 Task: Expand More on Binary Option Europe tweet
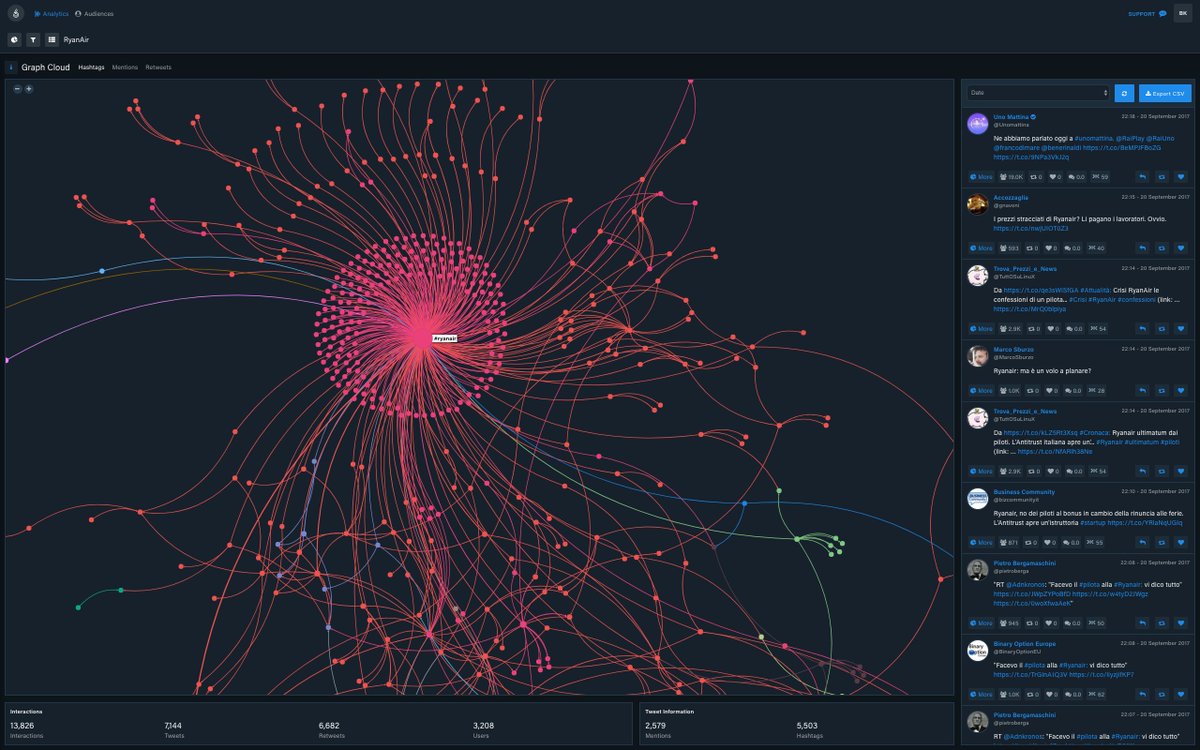(x=981, y=694)
